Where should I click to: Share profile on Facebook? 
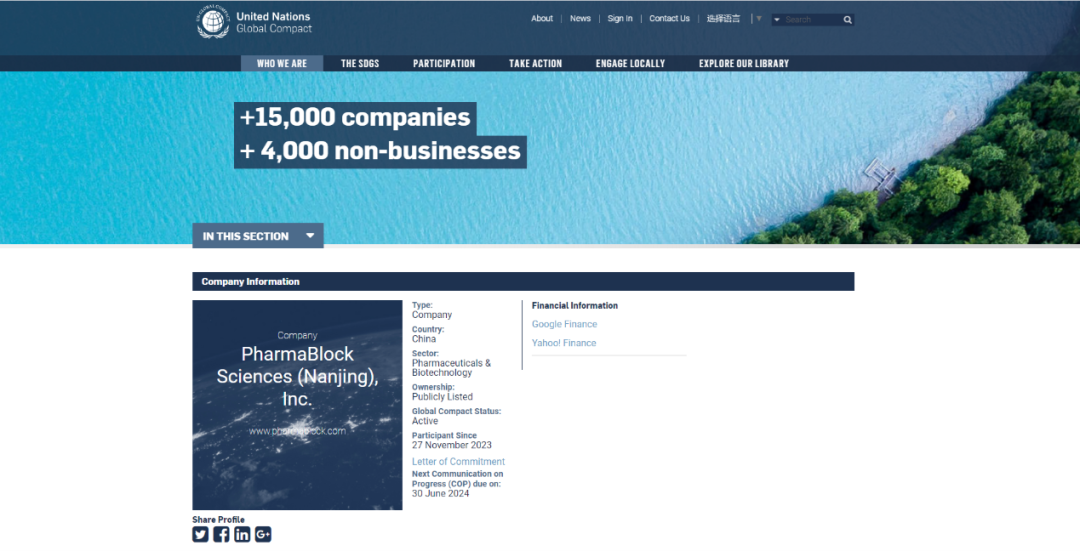pos(221,534)
